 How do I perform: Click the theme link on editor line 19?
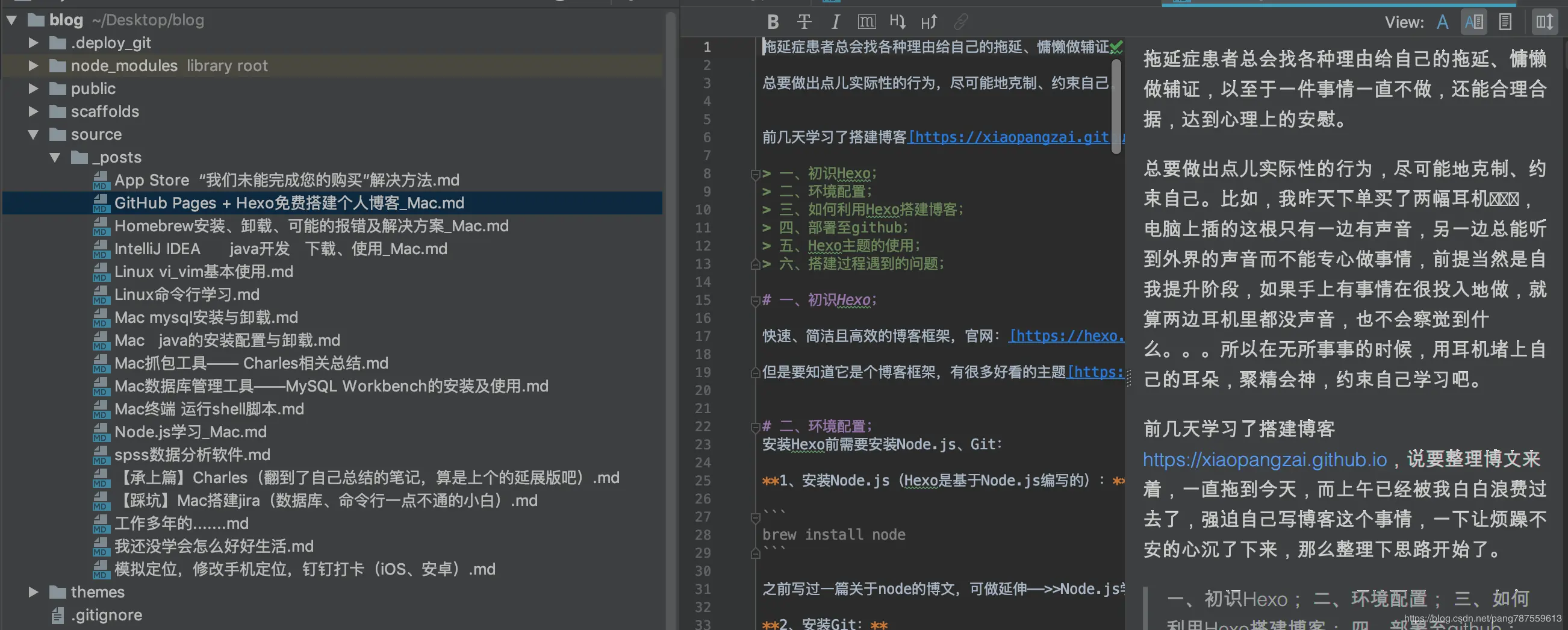[x=1095, y=373]
